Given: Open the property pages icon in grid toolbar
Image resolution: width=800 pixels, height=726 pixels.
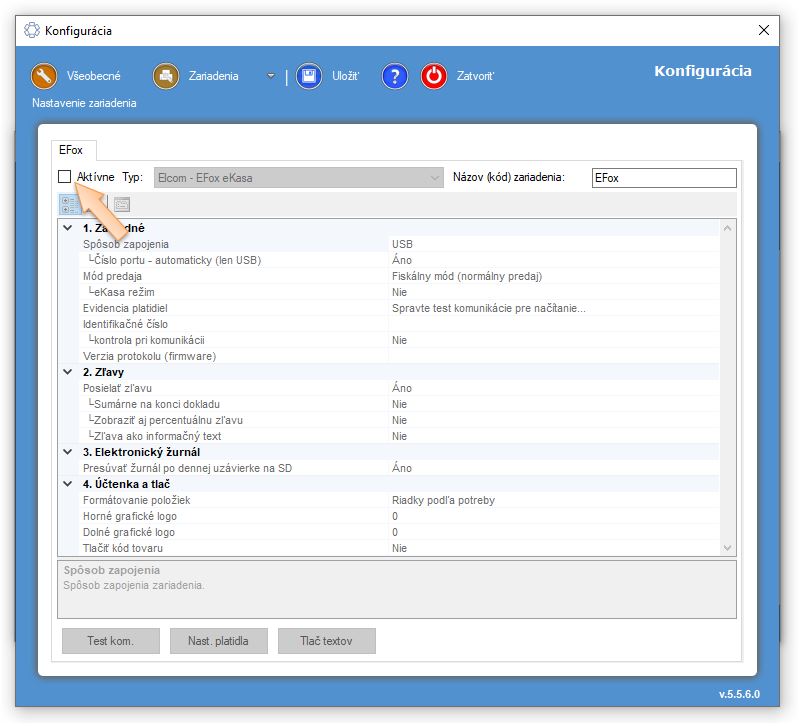Looking at the screenshot, I should (122, 204).
